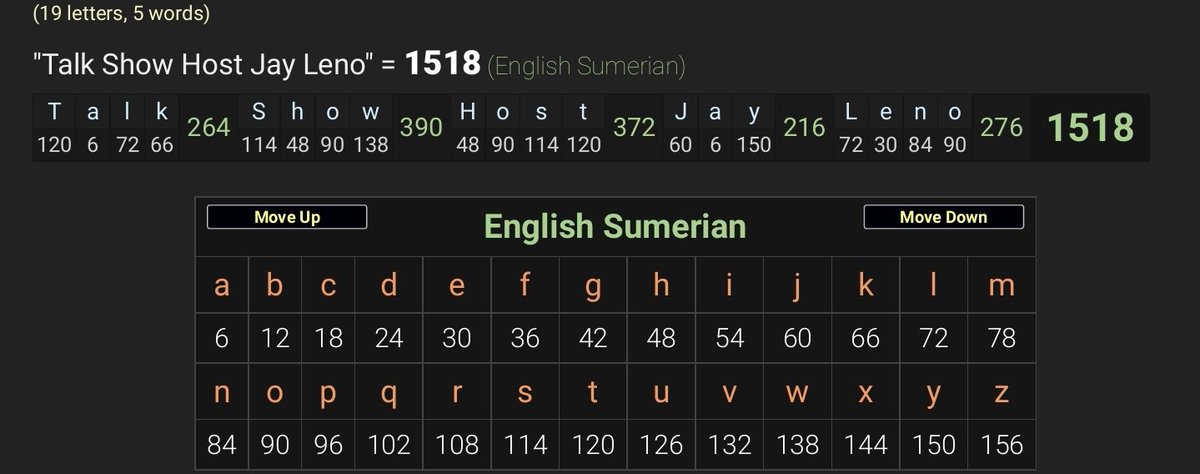Select letter g in the cipher table
Image resolution: width=1200 pixels, height=474 pixels.
click(x=593, y=288)
